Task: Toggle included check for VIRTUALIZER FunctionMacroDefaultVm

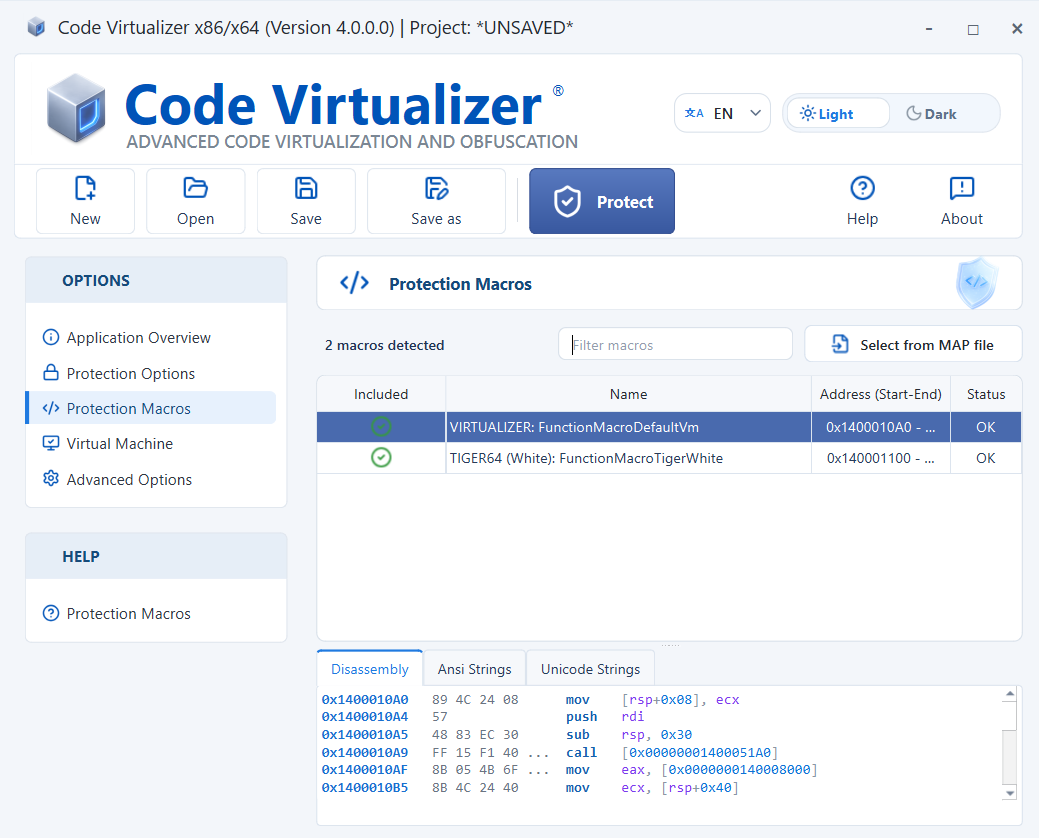Action: coord(381,427)
